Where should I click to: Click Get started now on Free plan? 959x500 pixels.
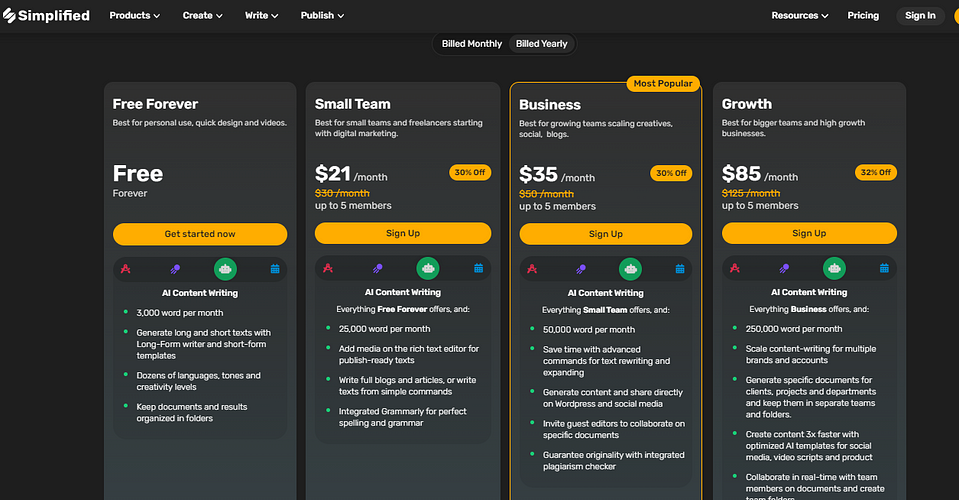[x=200, y=234]
